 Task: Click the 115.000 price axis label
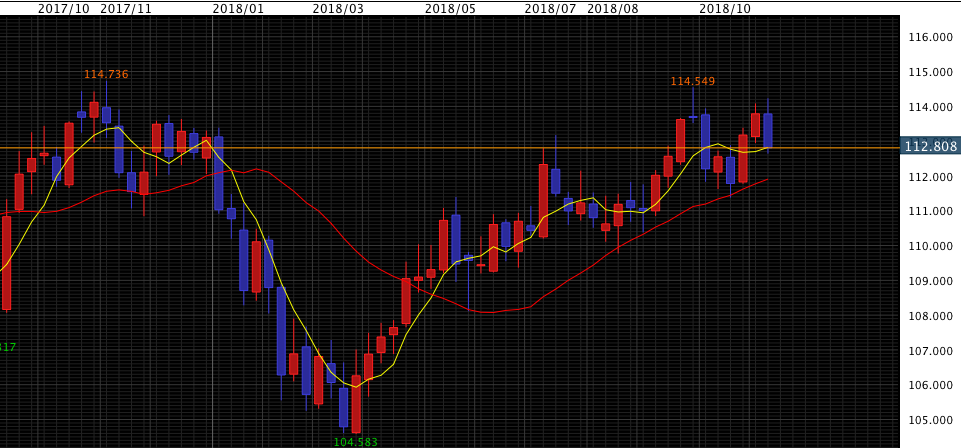pos(930,72)
